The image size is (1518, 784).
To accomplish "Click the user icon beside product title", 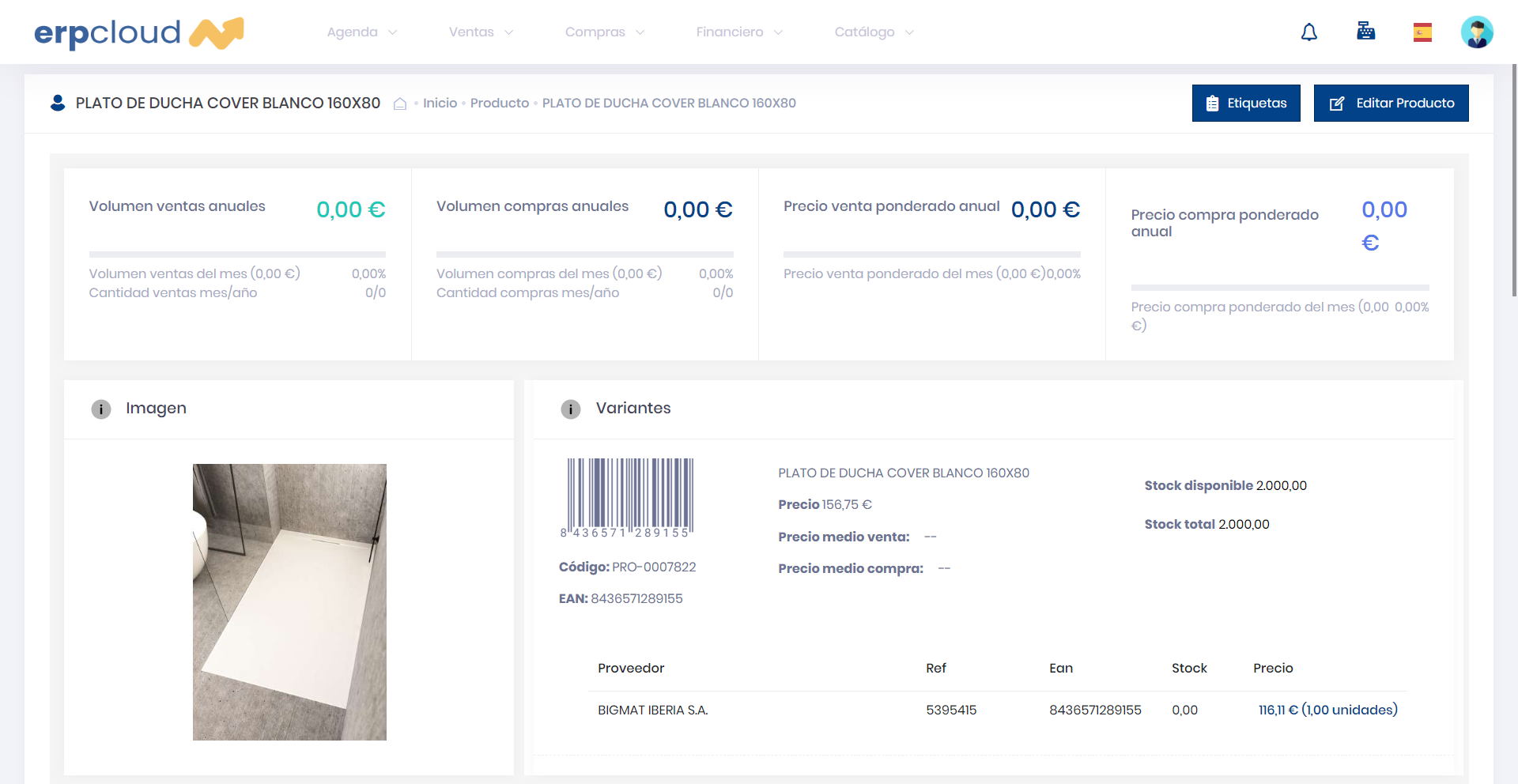I will (58, 103).
